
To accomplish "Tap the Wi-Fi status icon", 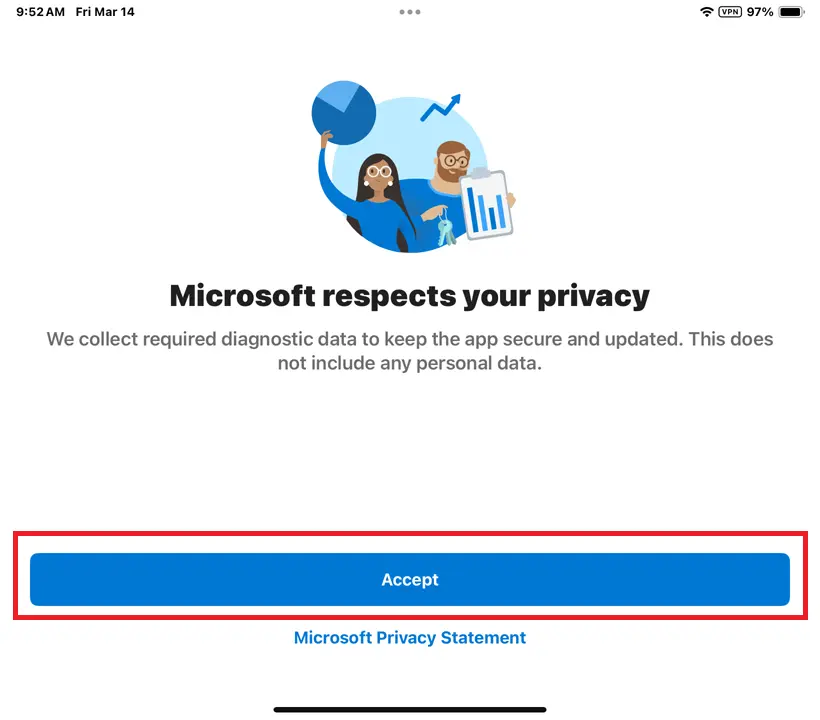I will pos(707,12).
